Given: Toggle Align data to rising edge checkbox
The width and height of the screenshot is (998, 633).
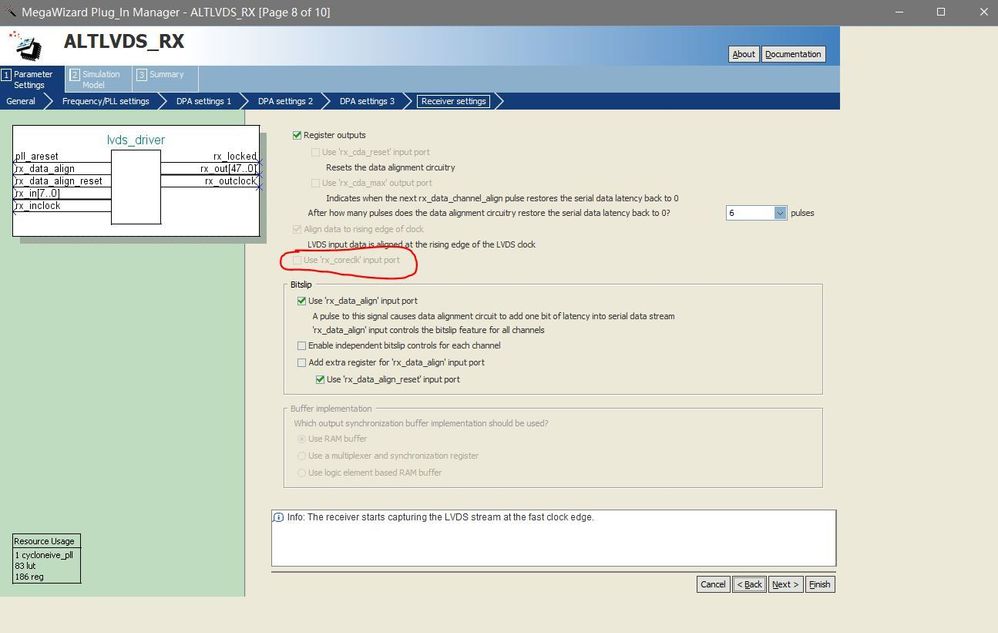Looking at the screenshot, I should (x=297, y=229).
